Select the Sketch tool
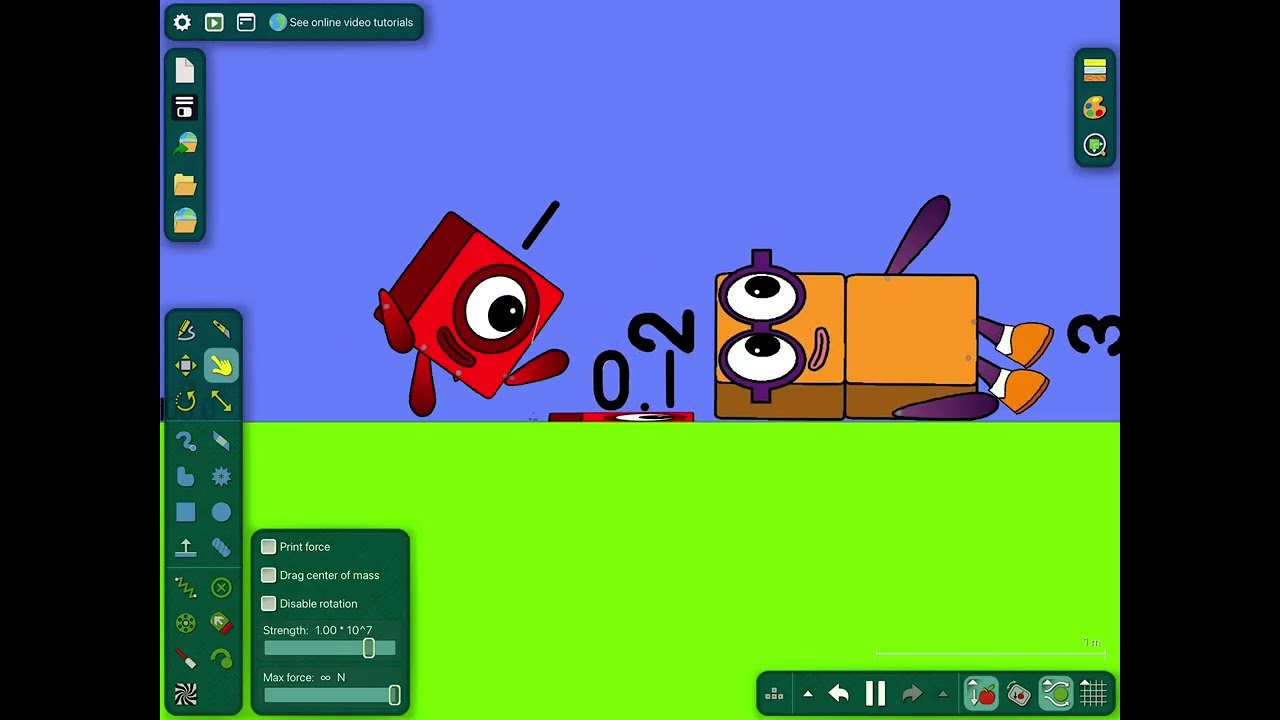The image size is (1280, 720). pos(186,330)
